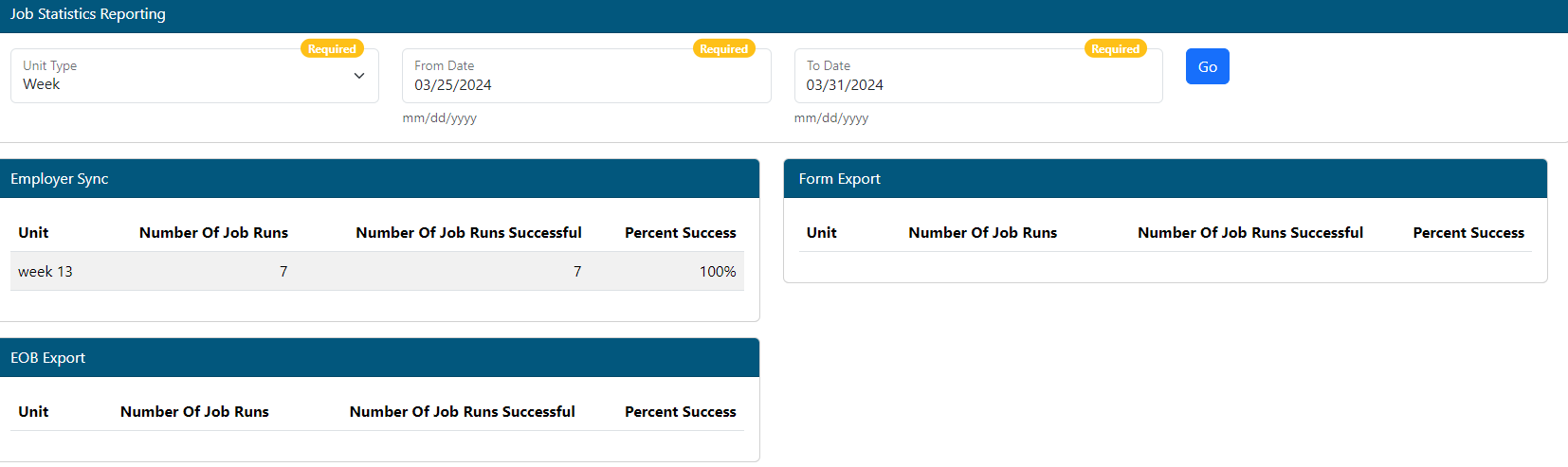
Task: Click Percent Success header in Form Export
Action: [1468, 233]
